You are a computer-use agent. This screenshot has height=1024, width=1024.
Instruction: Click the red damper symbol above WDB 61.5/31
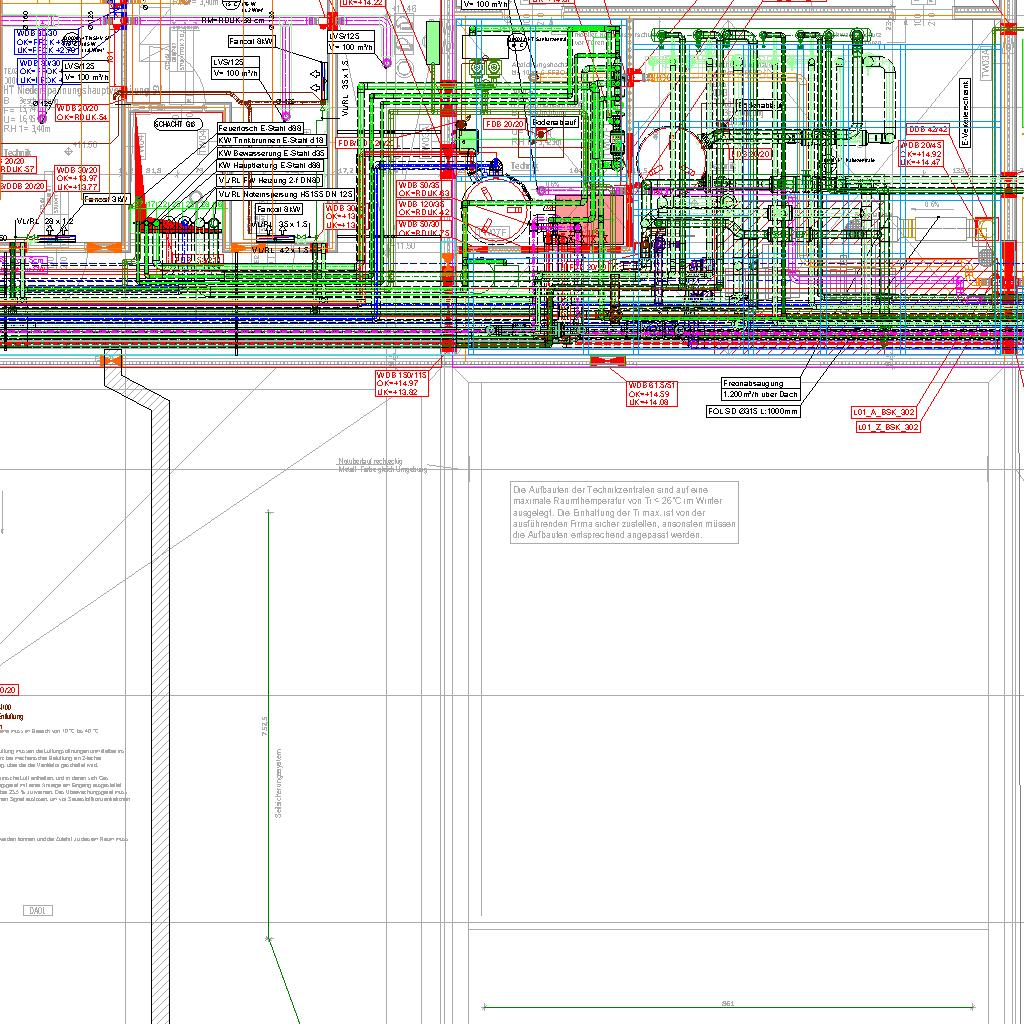608,360
